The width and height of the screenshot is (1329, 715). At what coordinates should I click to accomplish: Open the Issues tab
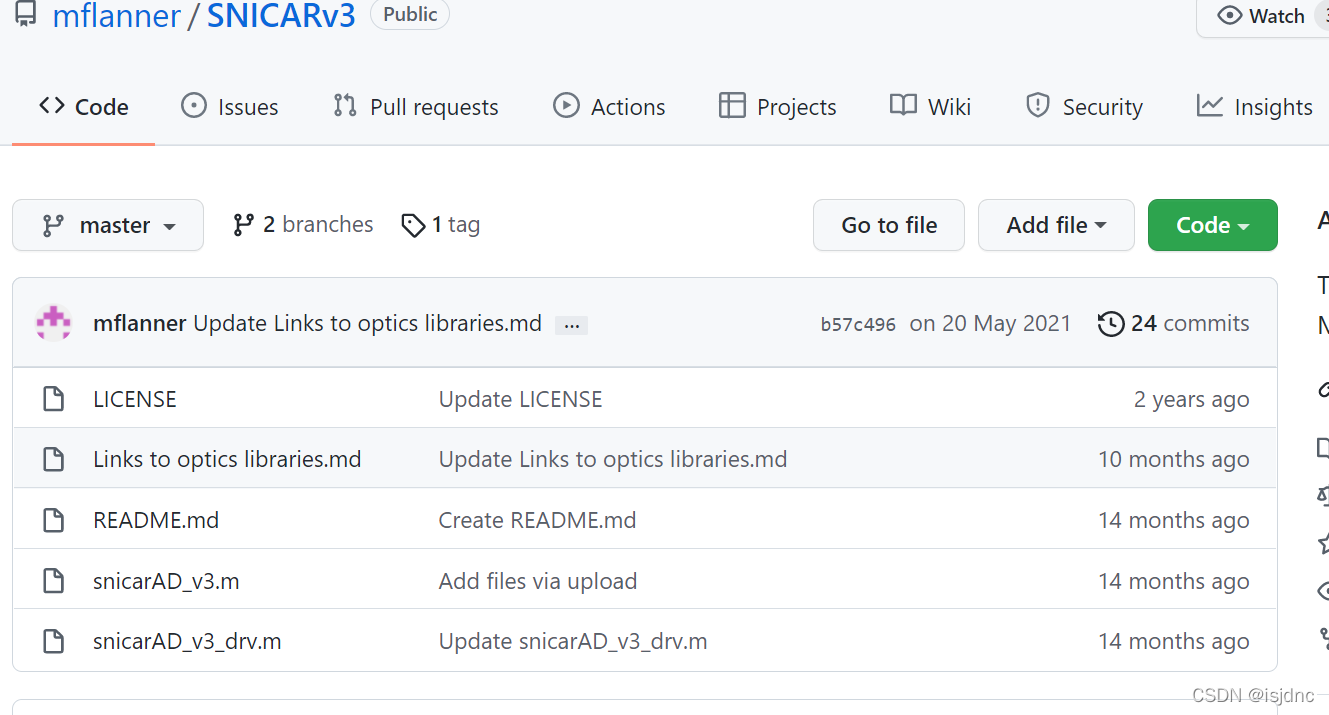[229, 107]
